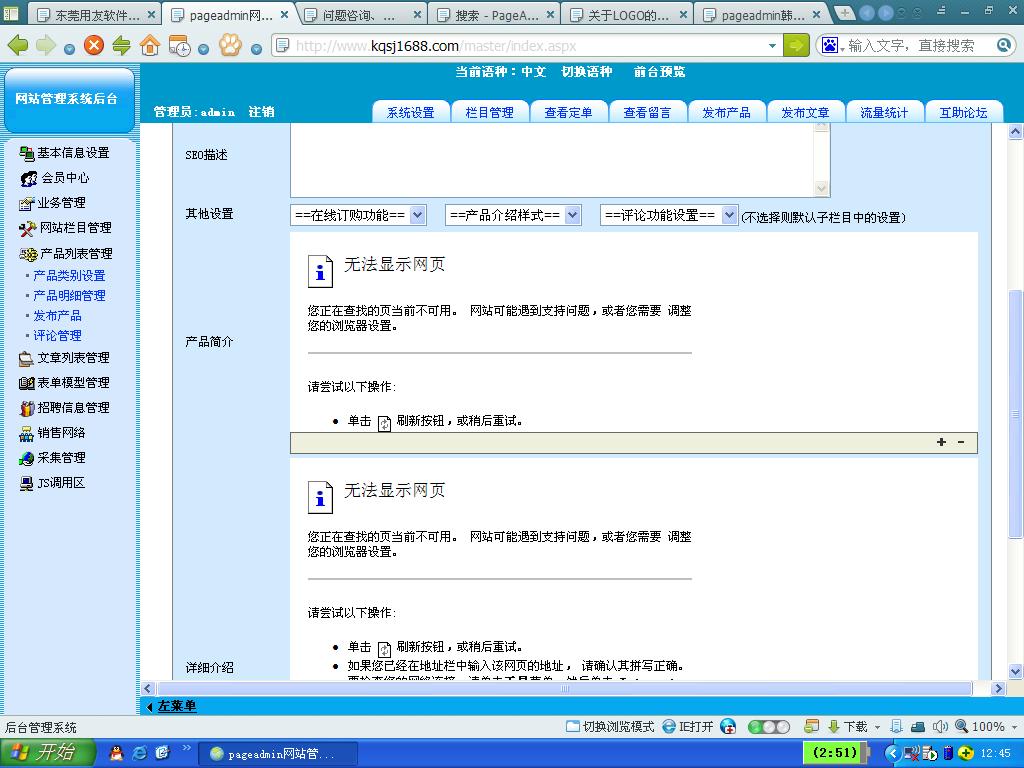The height and width of the screenshot is (768, 1024).
Task: Click the 注销 logout link
Action: coord(261,112)
